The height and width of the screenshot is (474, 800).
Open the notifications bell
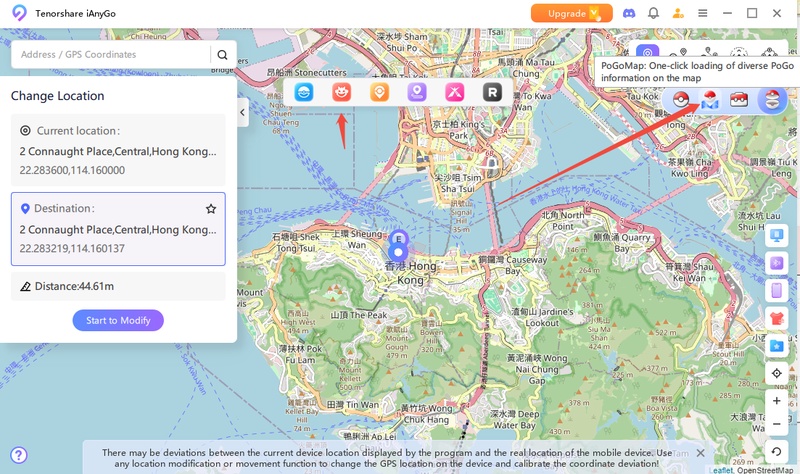(654, 13)
